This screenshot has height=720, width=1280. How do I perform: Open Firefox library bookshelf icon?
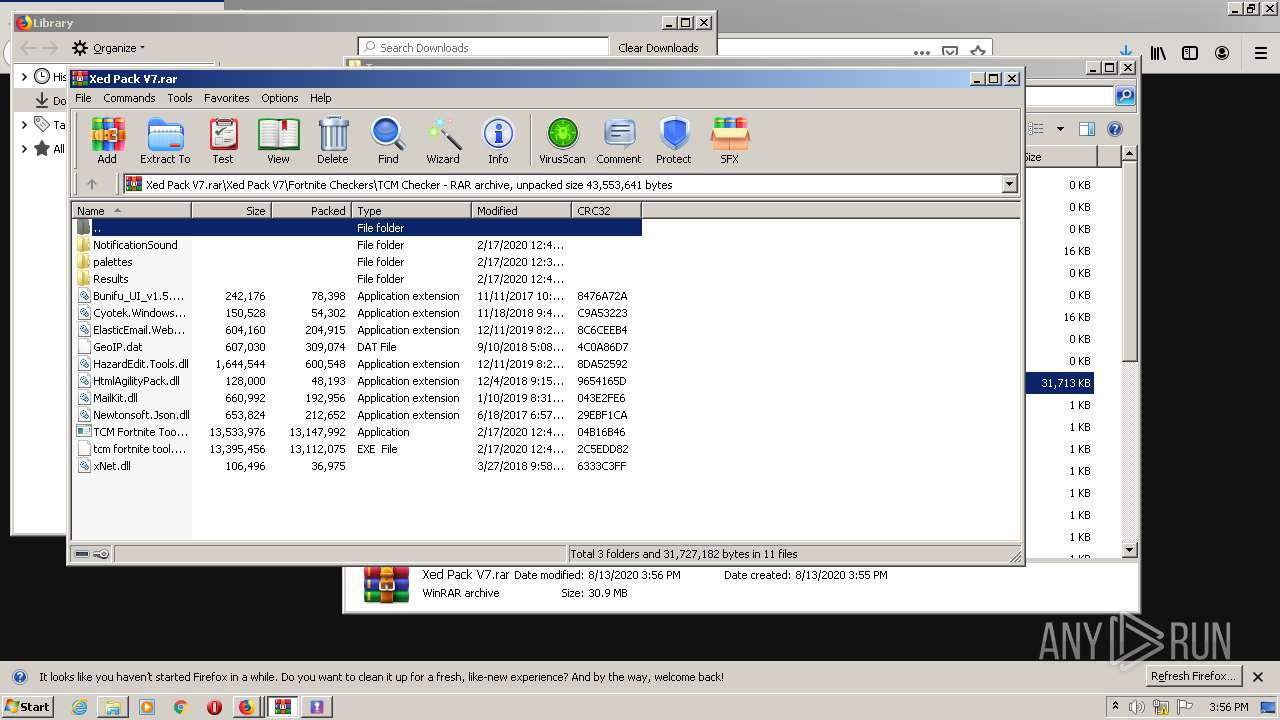[x=1158, y=53]
